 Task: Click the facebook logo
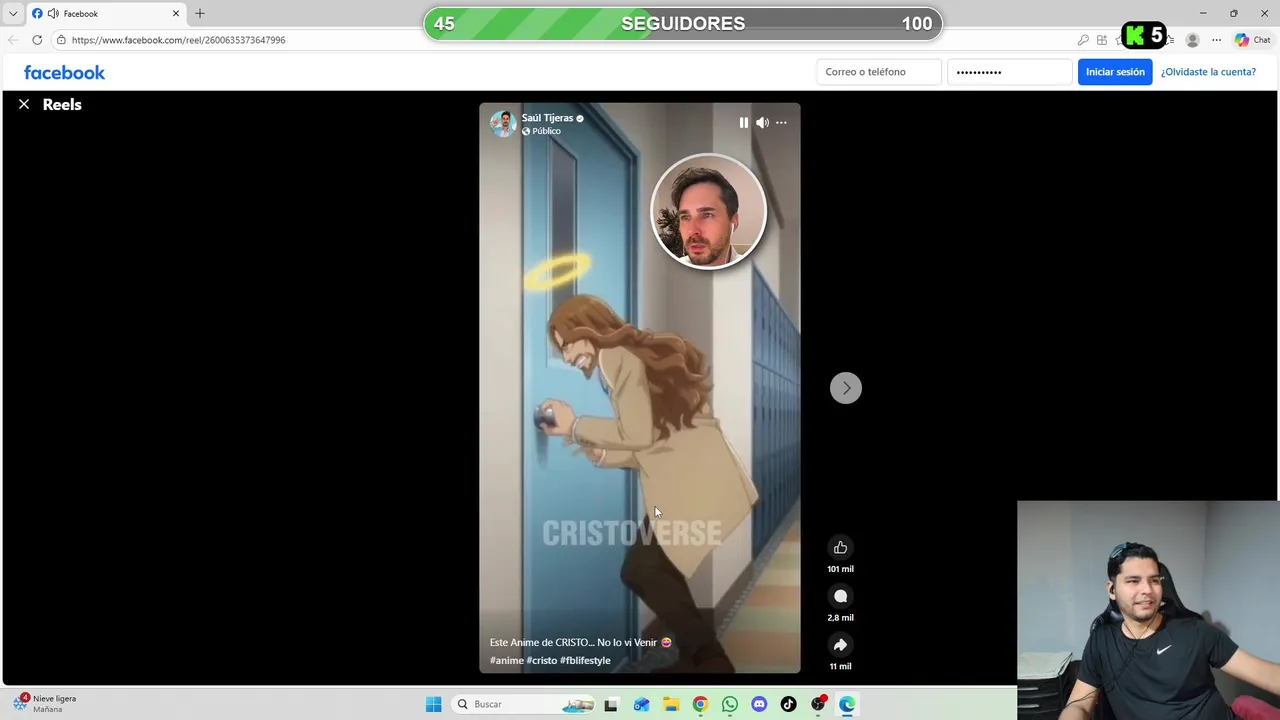click(64, 72)
